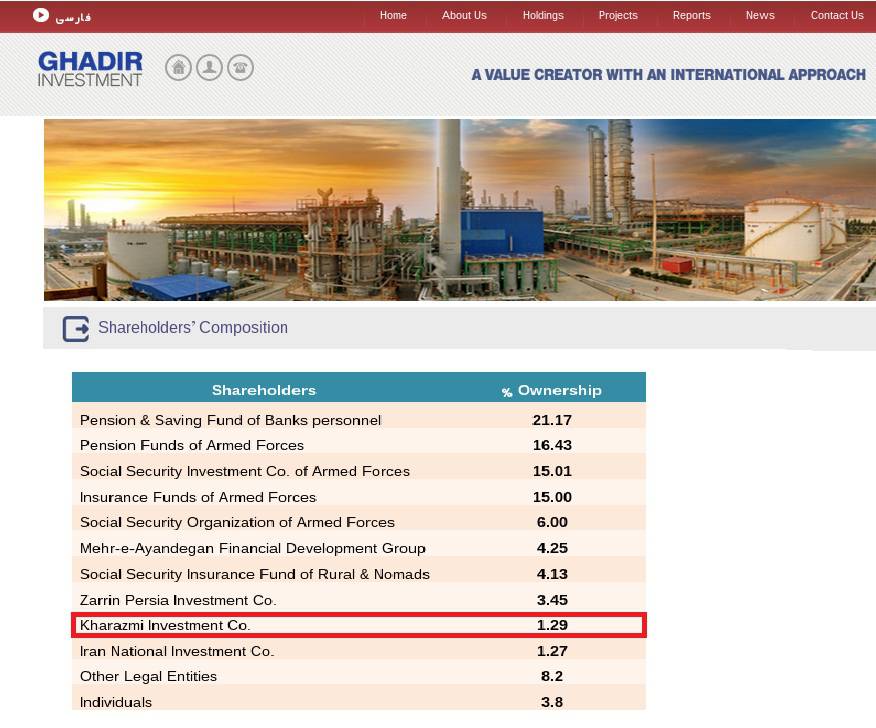Select the 15.00 ownership value
876x728 pixels.
[x=552, y=497]
